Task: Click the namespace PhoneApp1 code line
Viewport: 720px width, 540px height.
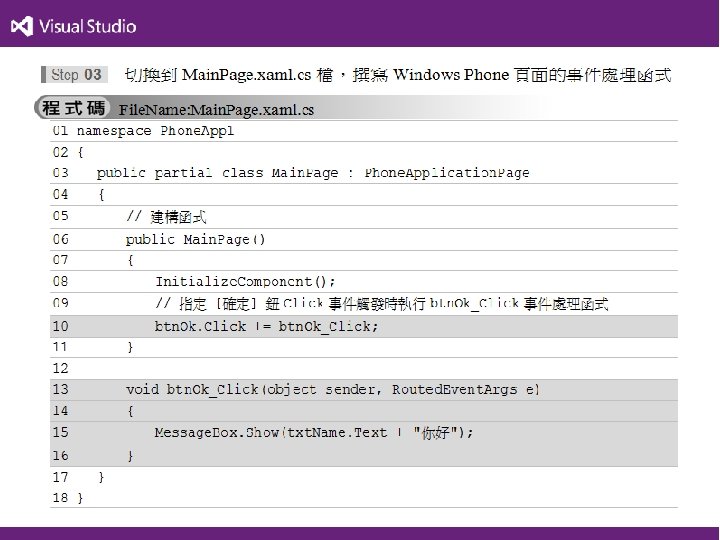Action: (x=155, y=131)
